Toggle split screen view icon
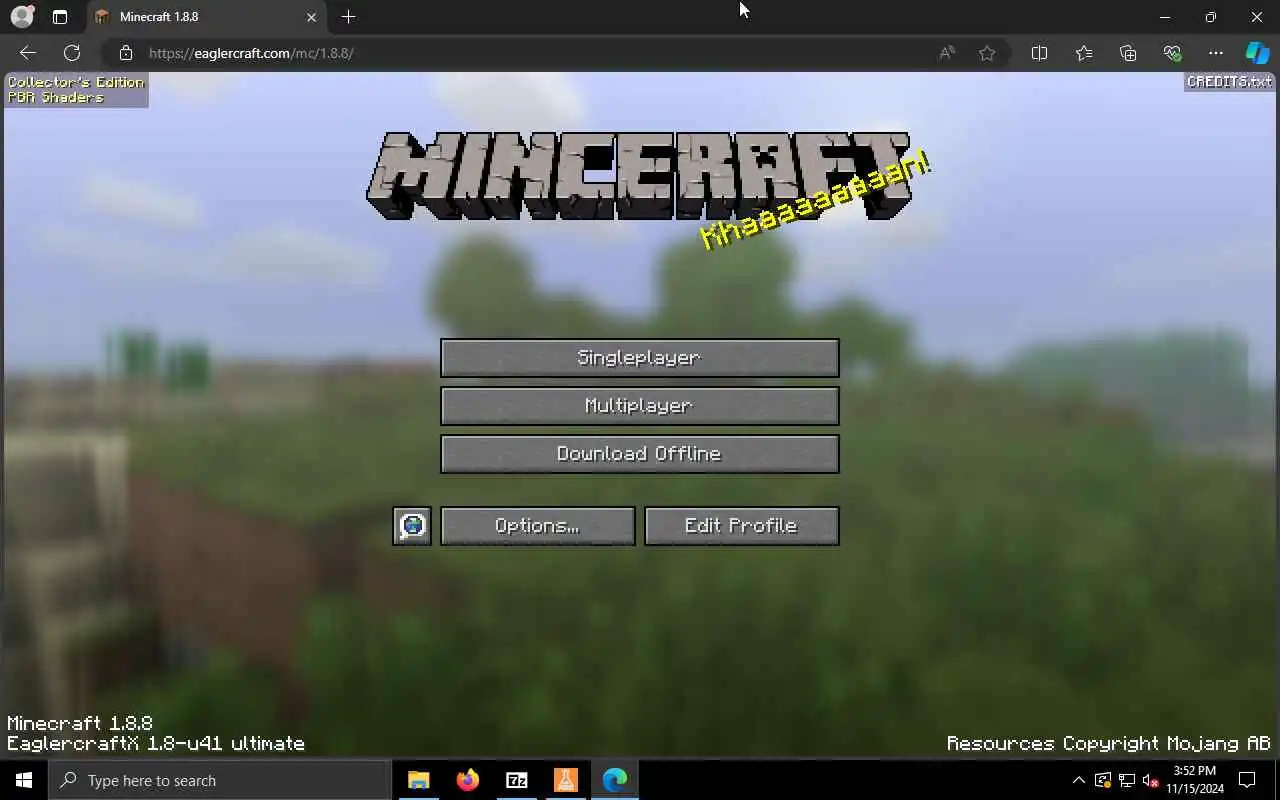The image size is (1280, 800). coord(1039,53)
